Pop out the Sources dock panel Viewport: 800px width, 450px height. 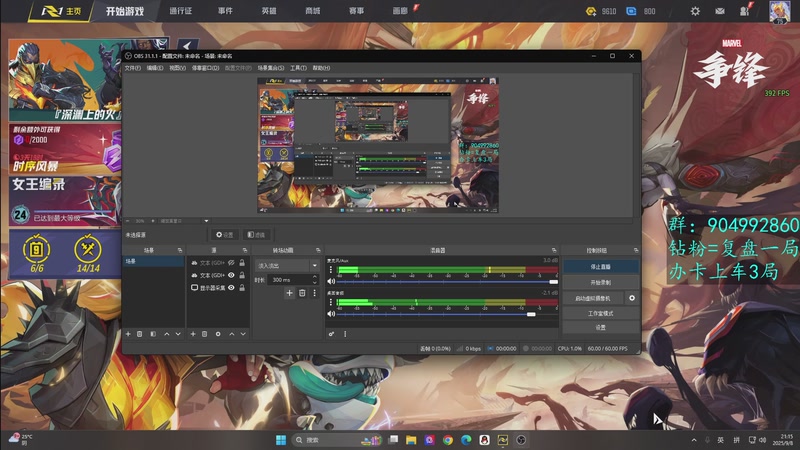[245, 250]
